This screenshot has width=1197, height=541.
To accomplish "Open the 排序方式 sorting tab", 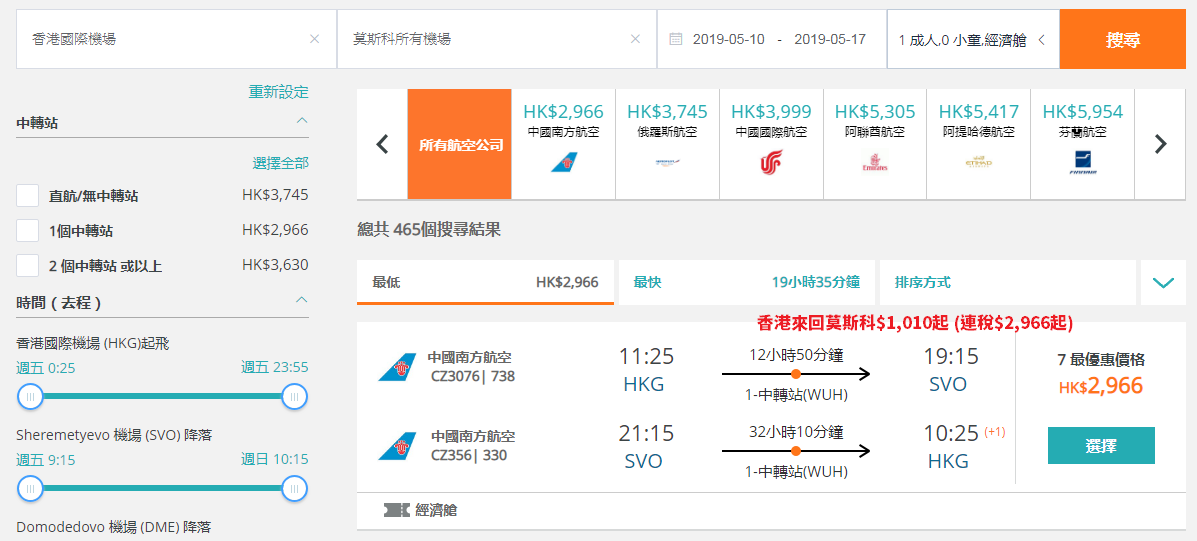I will click(x=1007, y=282).
